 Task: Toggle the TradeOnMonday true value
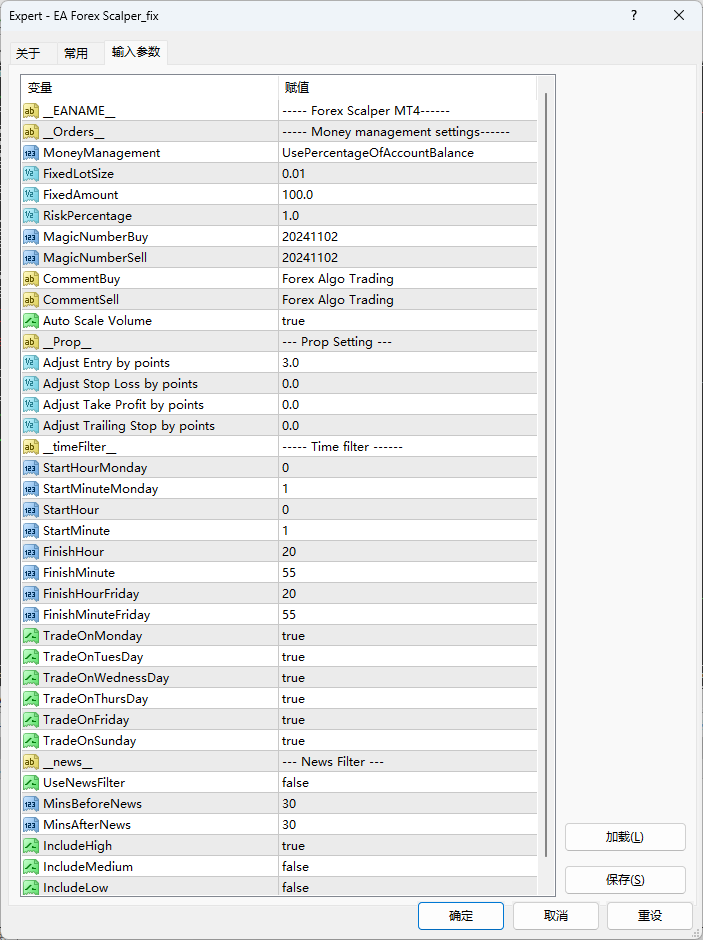click(408, 636)
